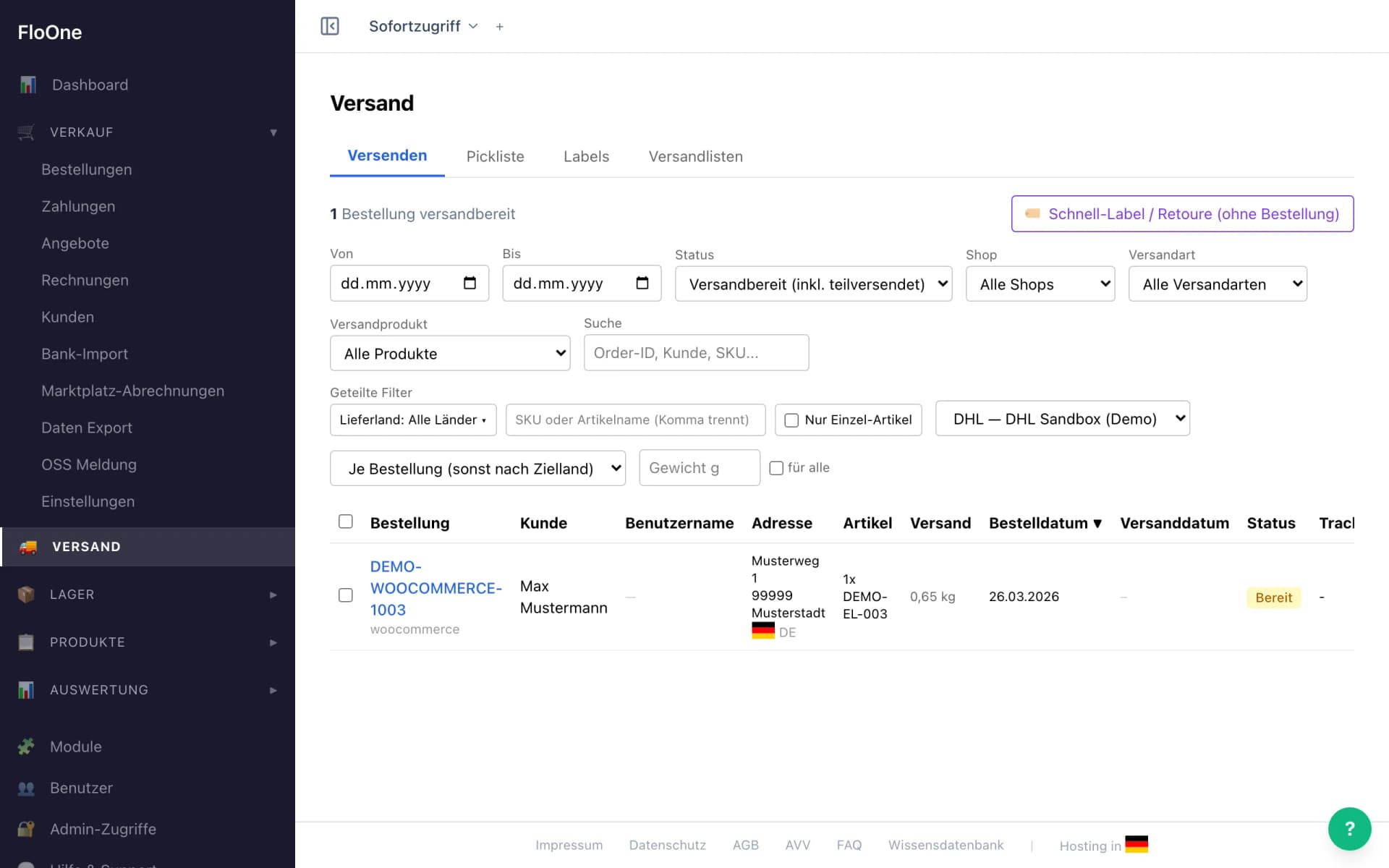Switch to the Pickliste tab
Screen dimensions: 1389x868
coord(496,156)
